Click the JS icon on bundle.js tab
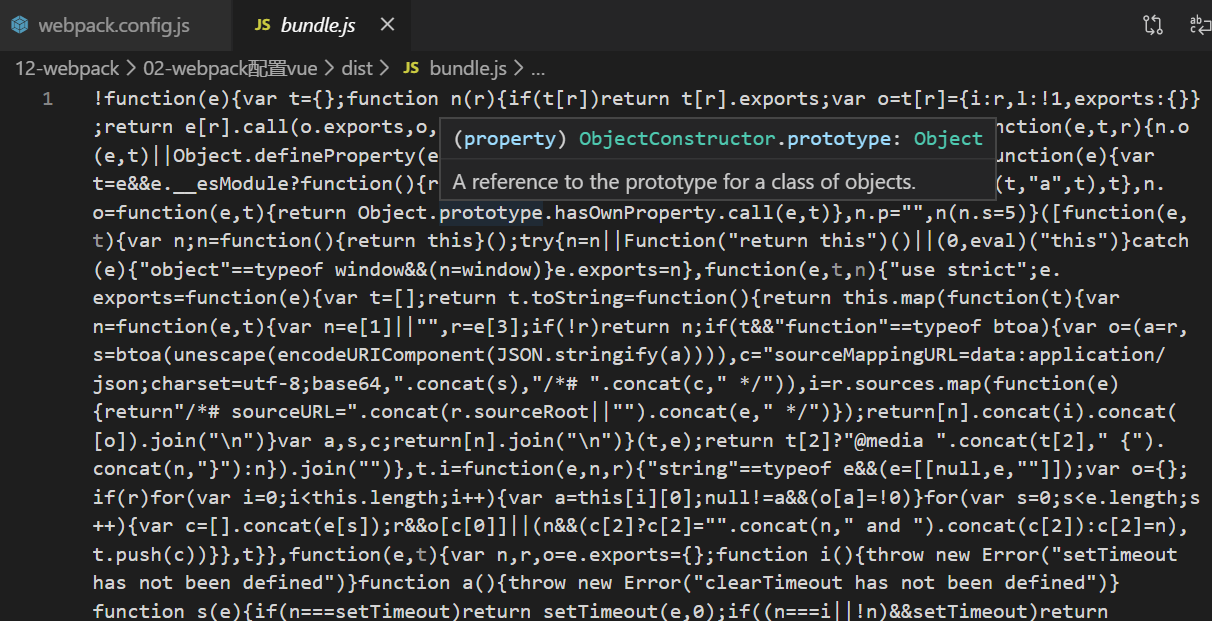1212x621 pixels. [262, 26]
